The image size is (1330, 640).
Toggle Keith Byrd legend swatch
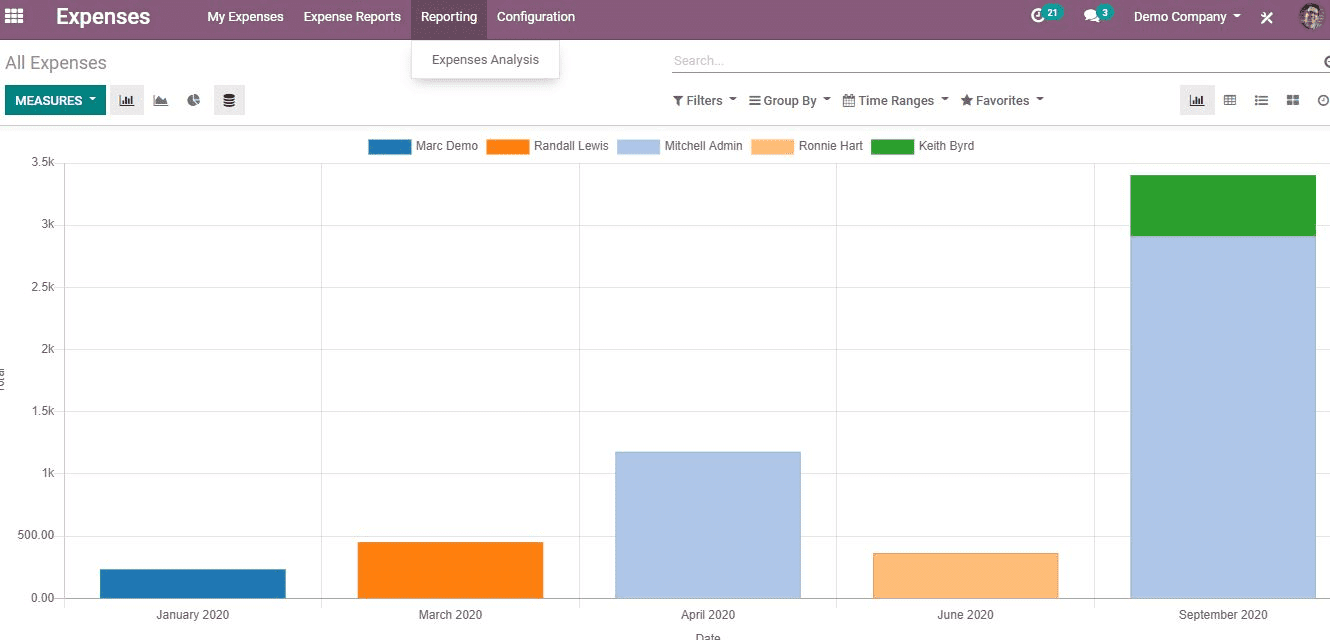tap(893, 146)
